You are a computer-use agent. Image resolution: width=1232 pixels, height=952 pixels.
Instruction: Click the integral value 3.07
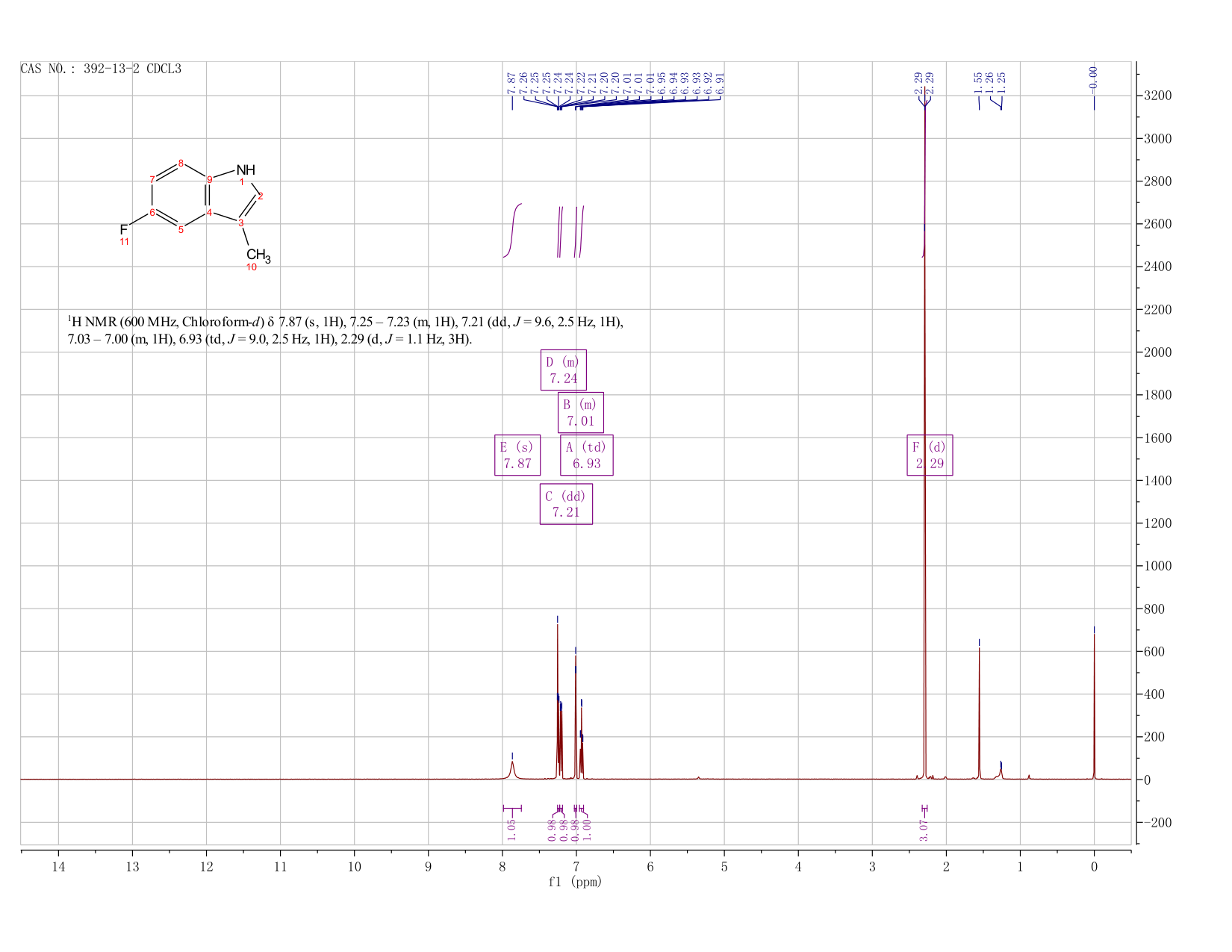pyautogui.click(x=924, y=830)
